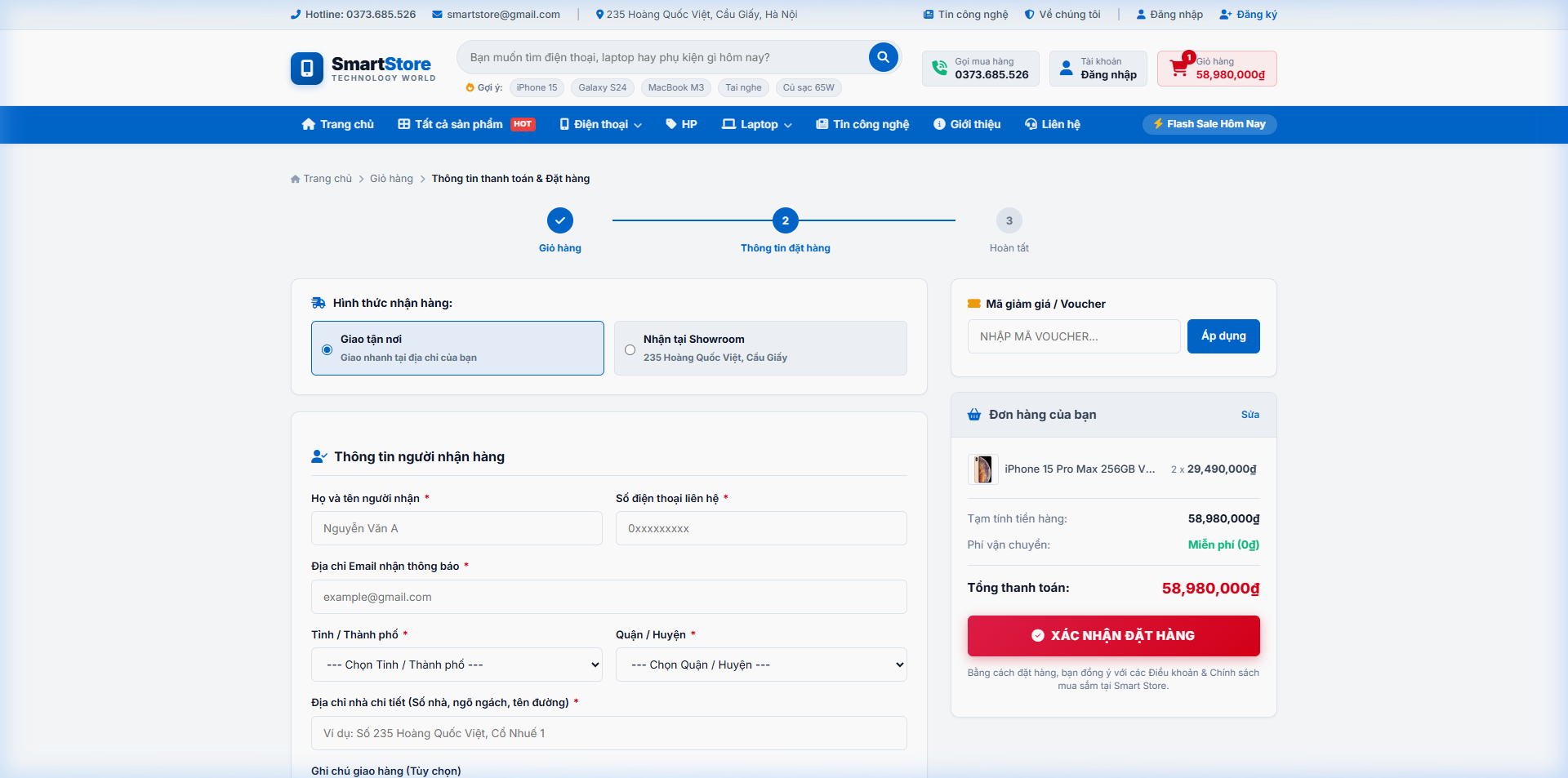Open Giới thiệu menu item
Image resolution: width=1568 pixels, height=778 pixels.
[967, 124]
